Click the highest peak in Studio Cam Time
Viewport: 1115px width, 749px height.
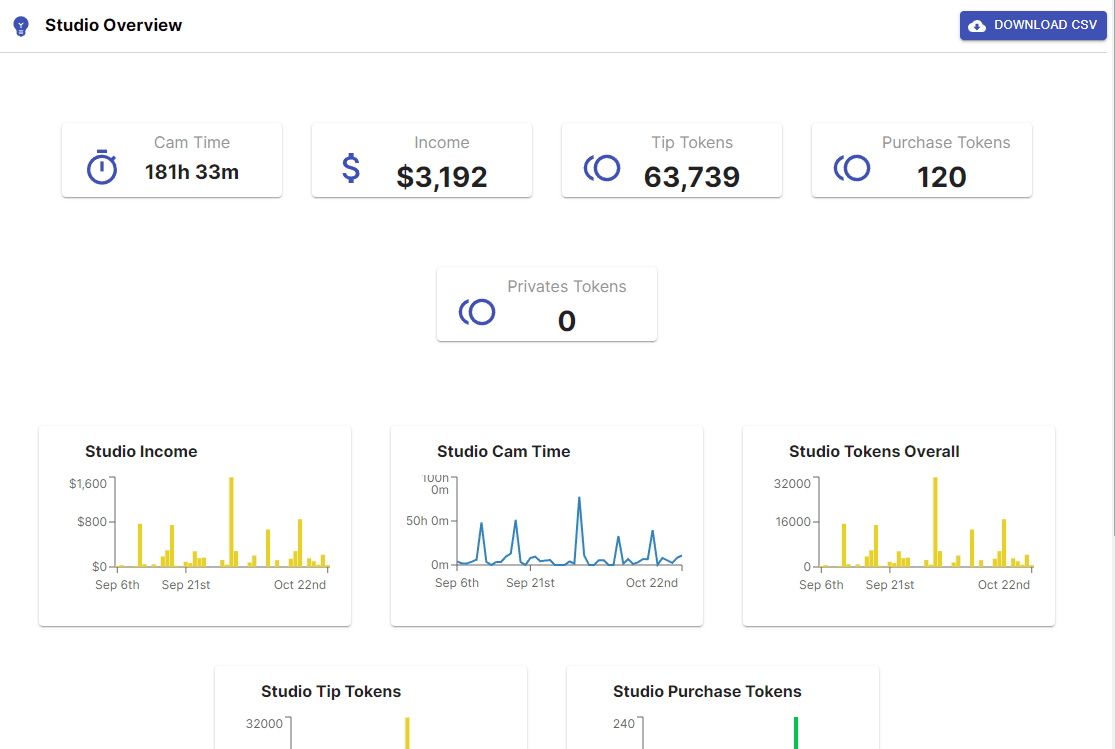580,498
